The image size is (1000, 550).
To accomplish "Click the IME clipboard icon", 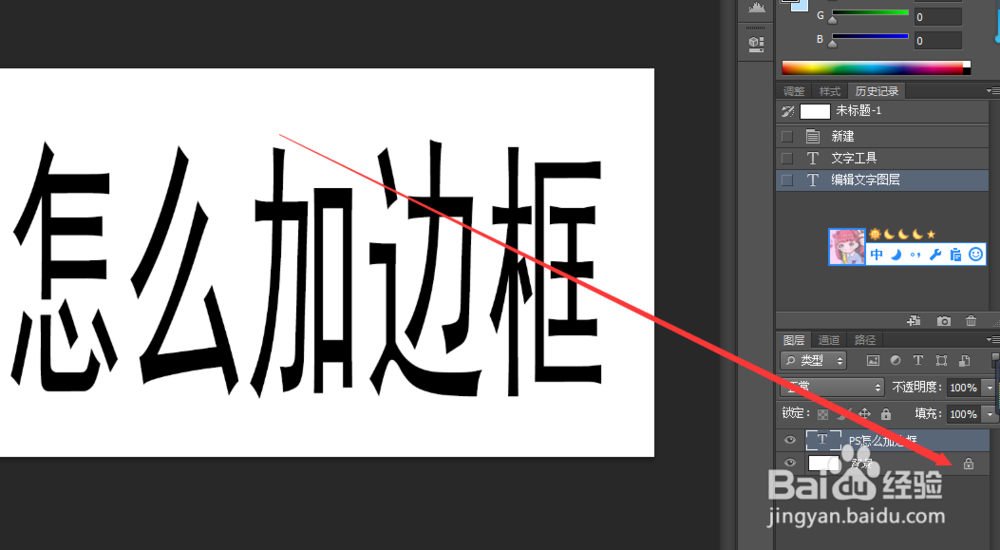I will (x=955, y=255).
